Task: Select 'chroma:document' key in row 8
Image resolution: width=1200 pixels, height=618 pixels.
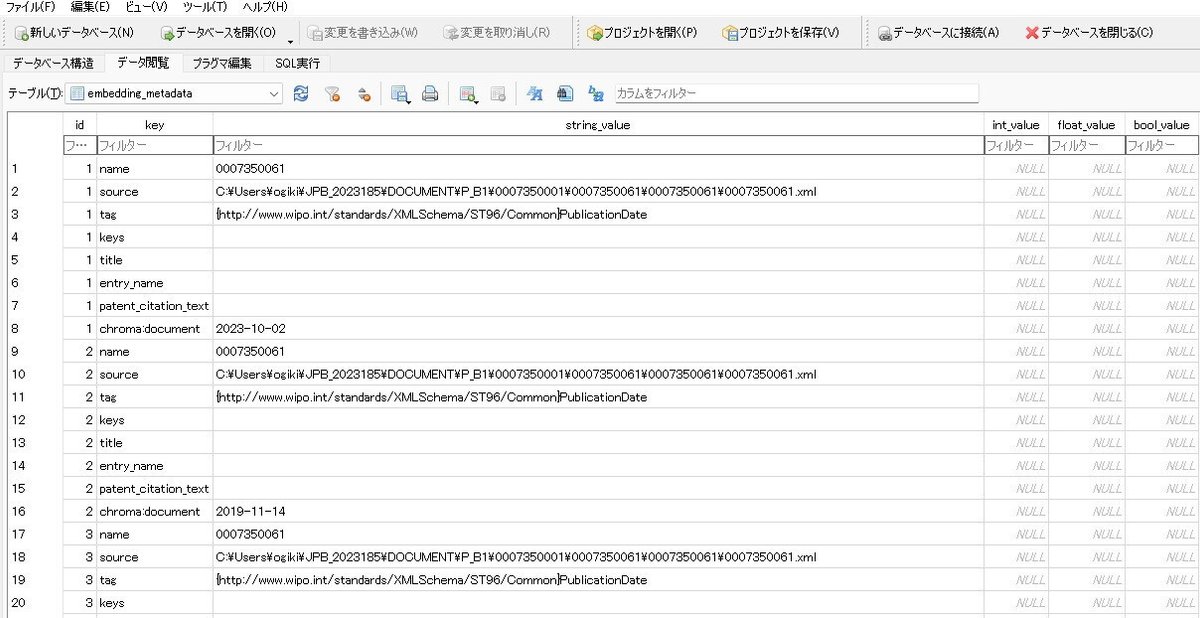Action: (x=154, y=328)
